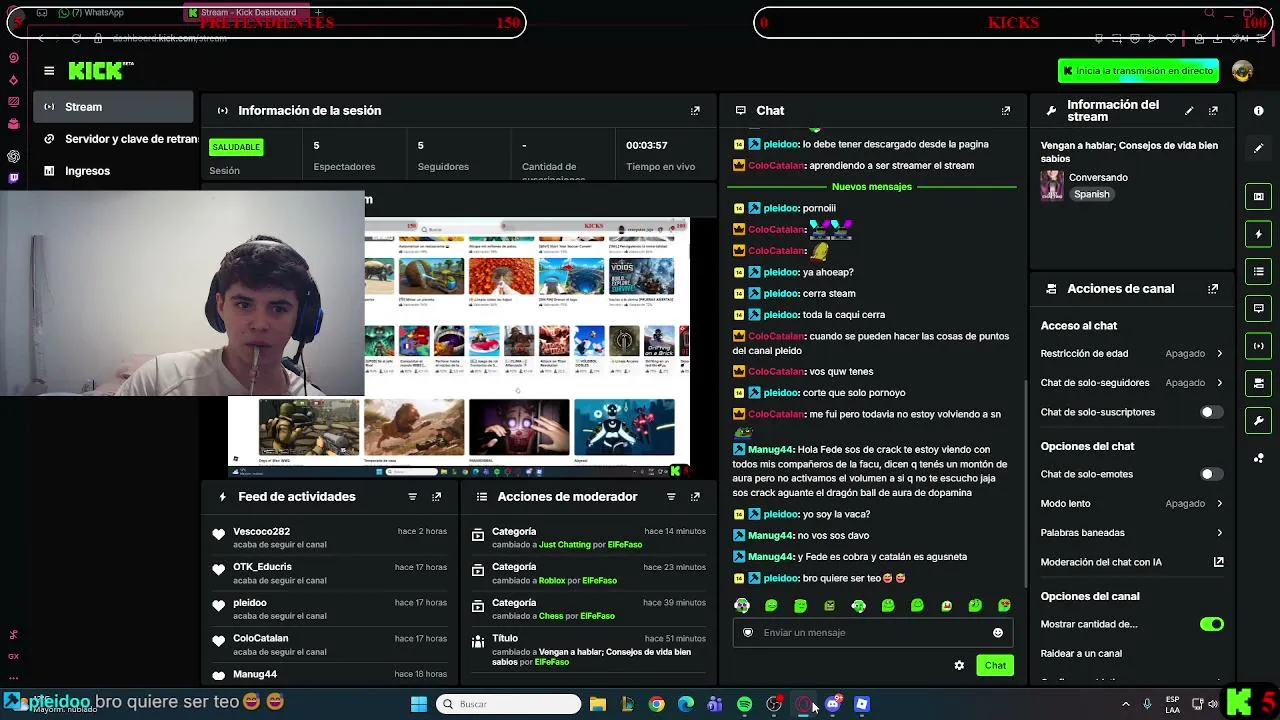
Task: Pop out the Información del stream panel
Action: tap(1213, 111)
